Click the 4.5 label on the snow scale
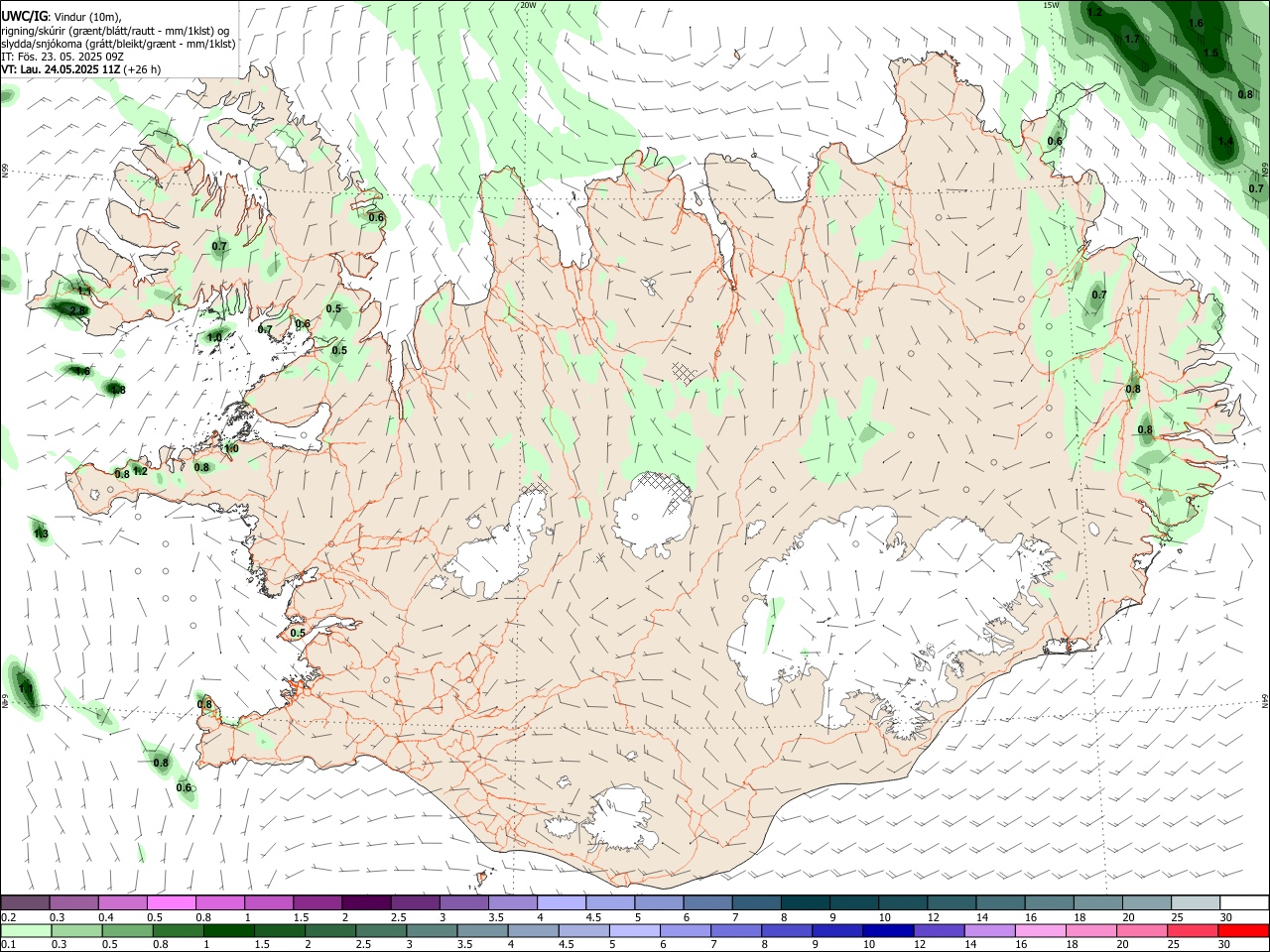Image resolution: width=1270 pixels, height=952 pixels. 593,917
